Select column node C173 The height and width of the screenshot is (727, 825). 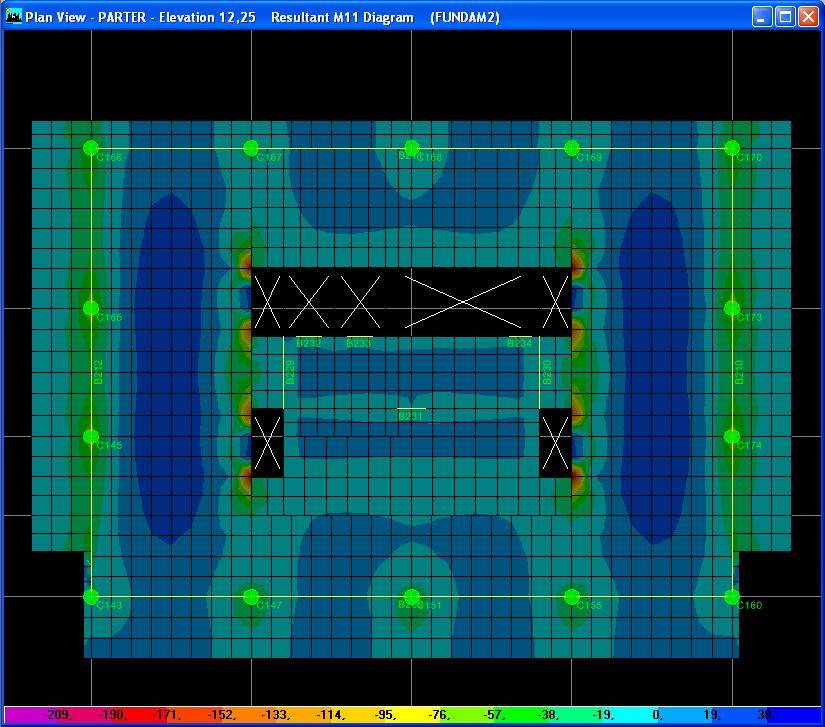[732, 308]
